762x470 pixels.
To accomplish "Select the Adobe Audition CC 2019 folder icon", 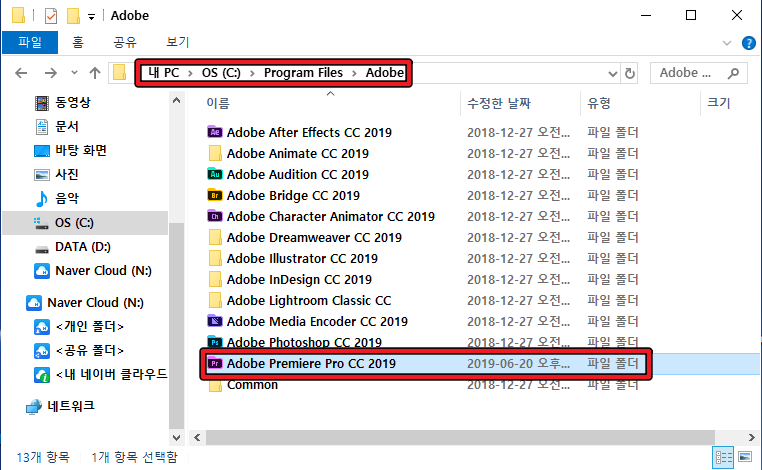I will [x=215, y=174].
